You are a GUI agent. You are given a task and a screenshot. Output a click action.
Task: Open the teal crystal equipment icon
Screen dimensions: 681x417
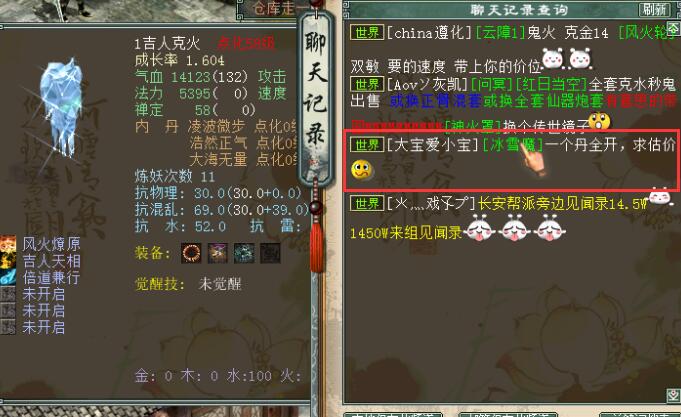[x=244, y=253]
